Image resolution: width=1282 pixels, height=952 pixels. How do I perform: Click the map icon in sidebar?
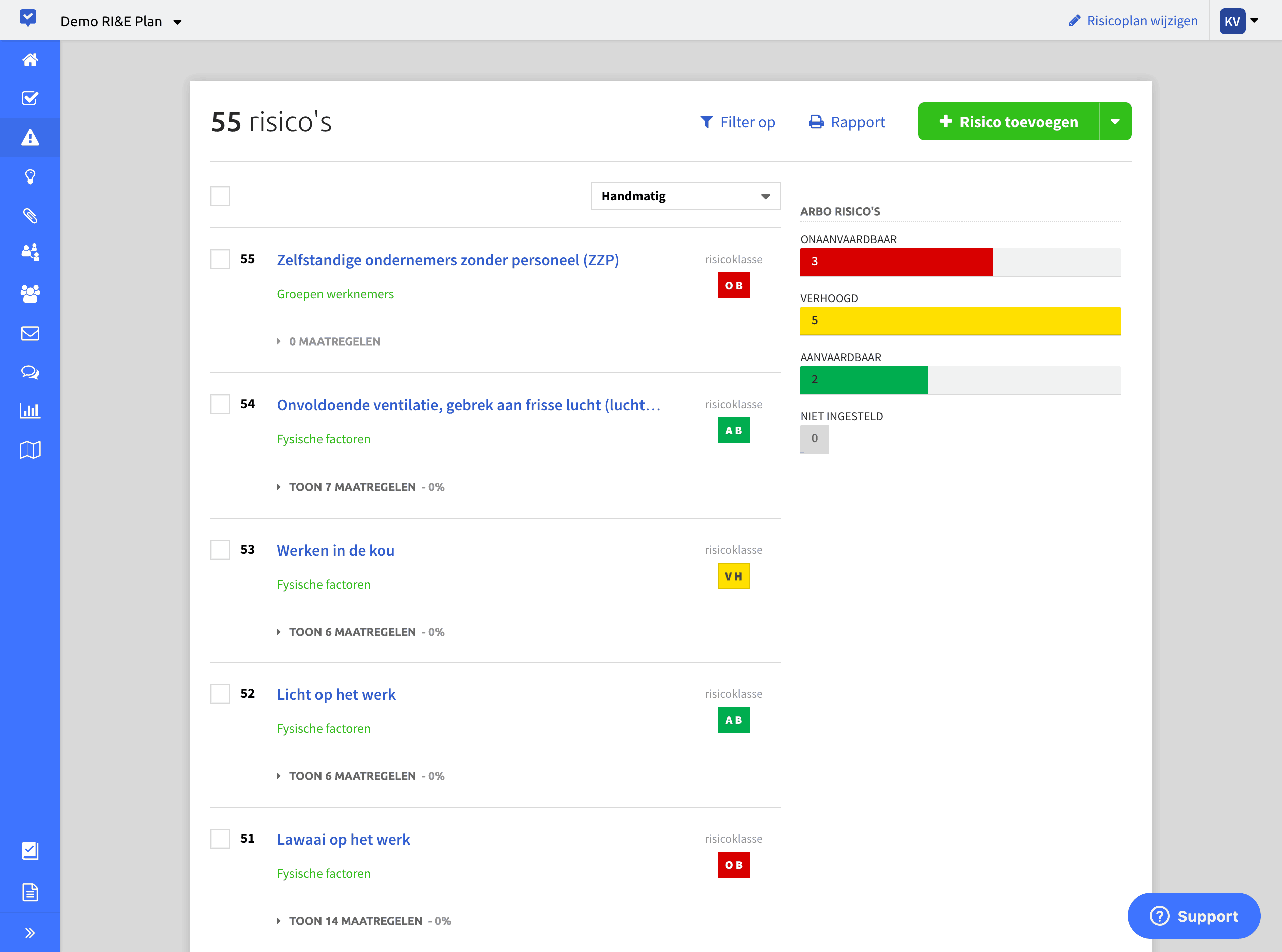[30, 450]
